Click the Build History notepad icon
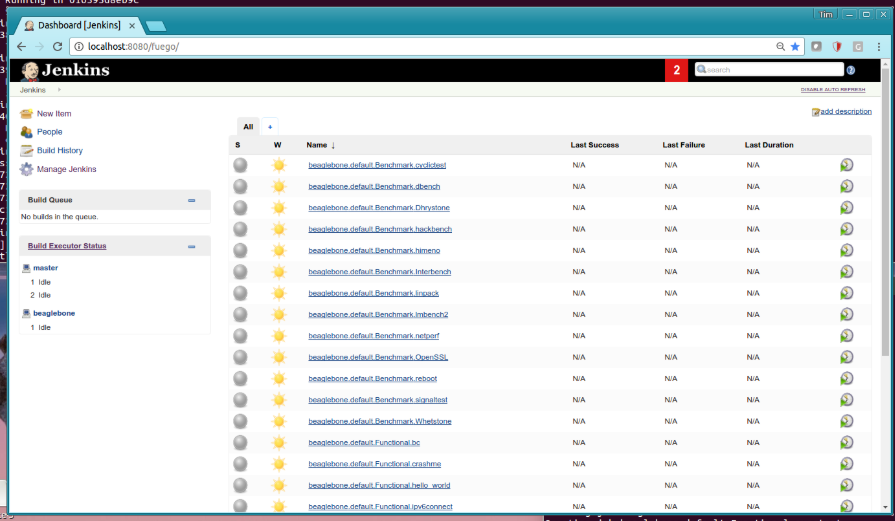Image resolution: width=895 pixels, height=521 pixels. [x=26, y=150]
